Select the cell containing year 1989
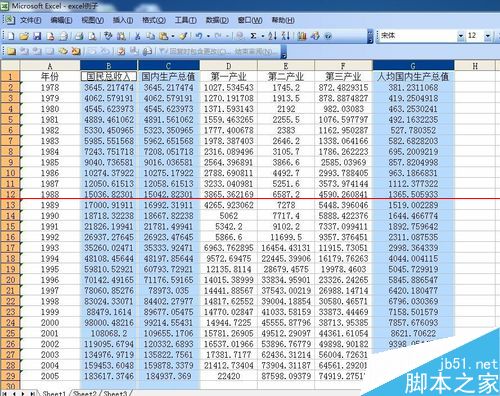Screen dimensions: 500x396 coord(50,205)
